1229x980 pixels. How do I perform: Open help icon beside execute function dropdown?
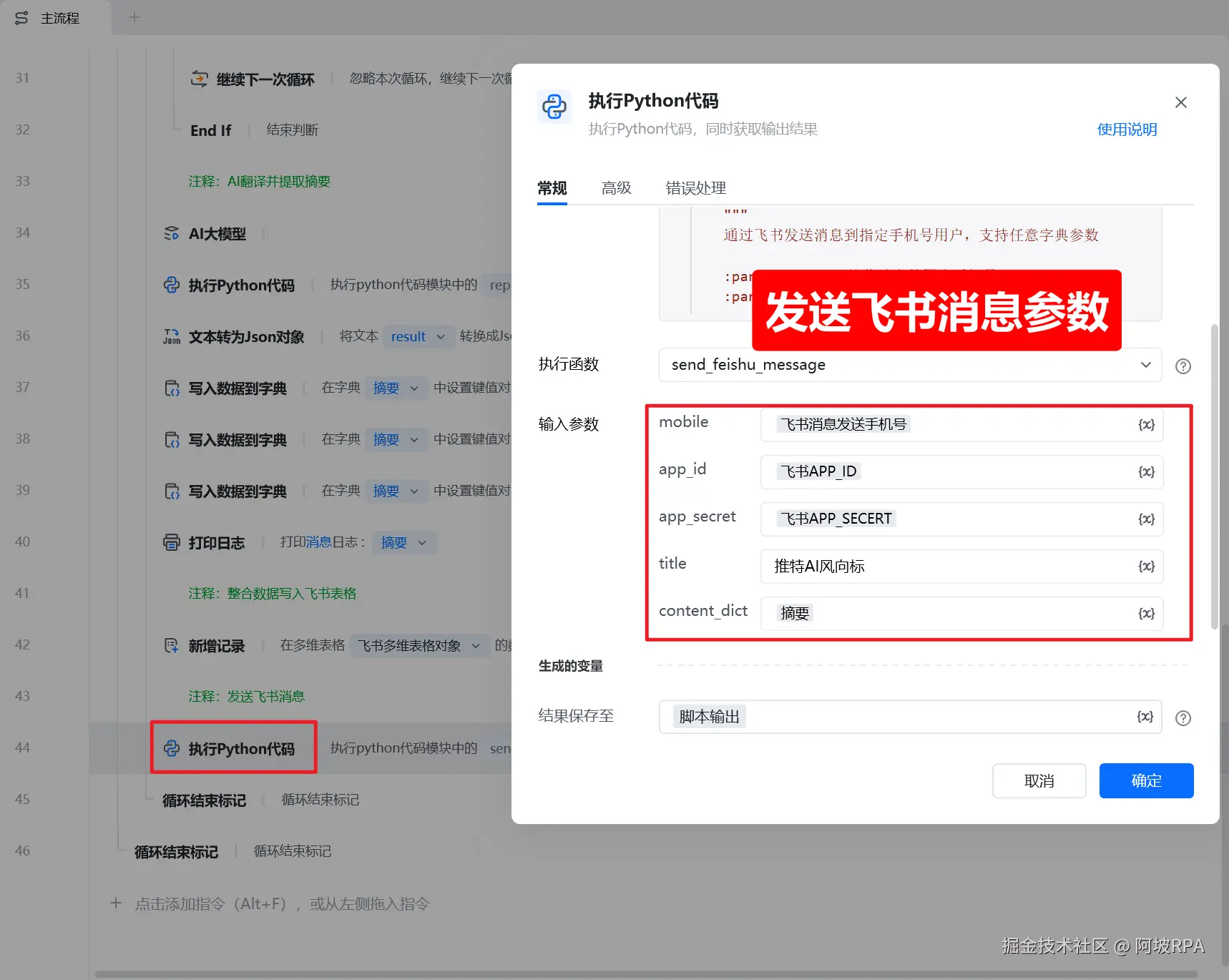coord(1183,366)
